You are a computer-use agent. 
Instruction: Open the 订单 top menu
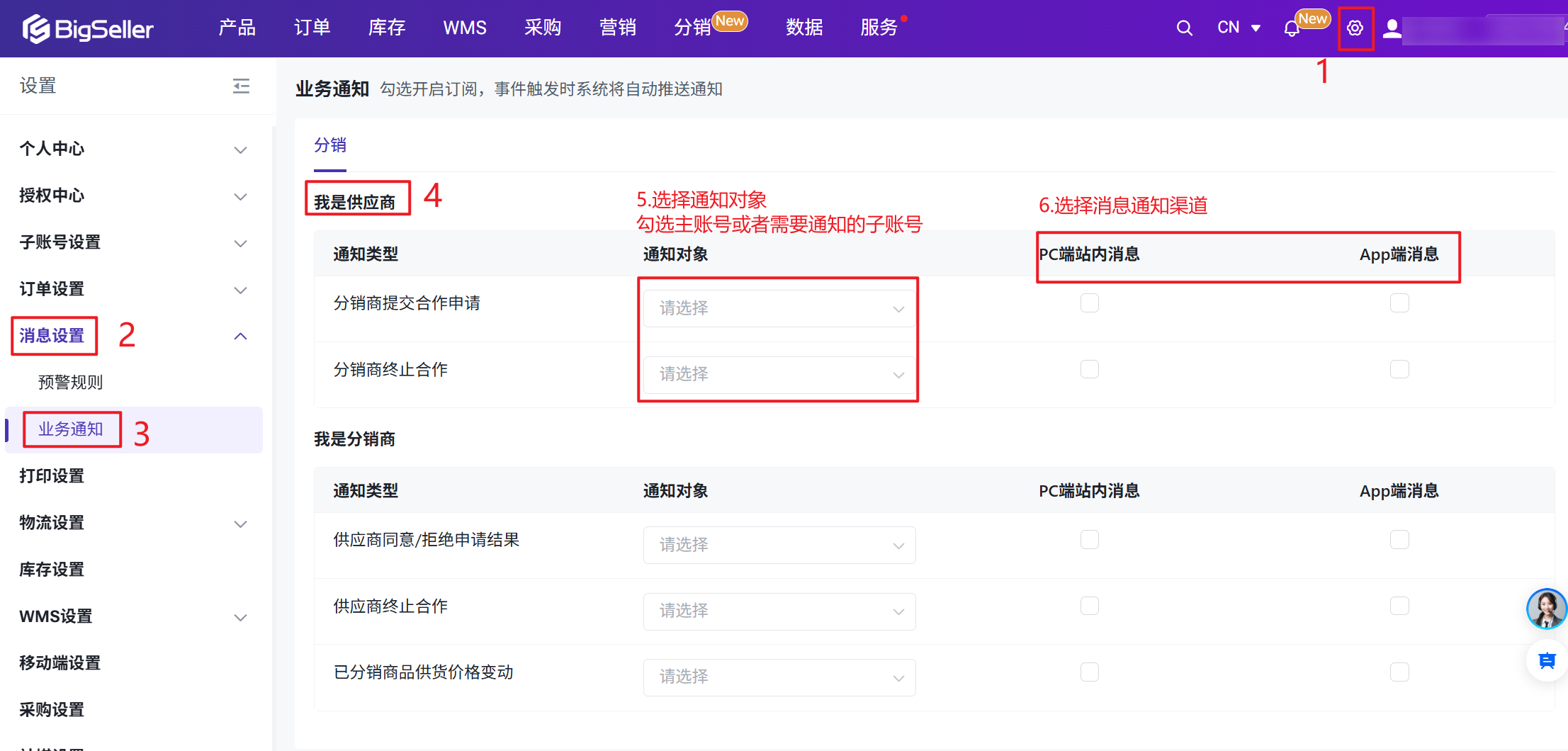pos(312,28)
